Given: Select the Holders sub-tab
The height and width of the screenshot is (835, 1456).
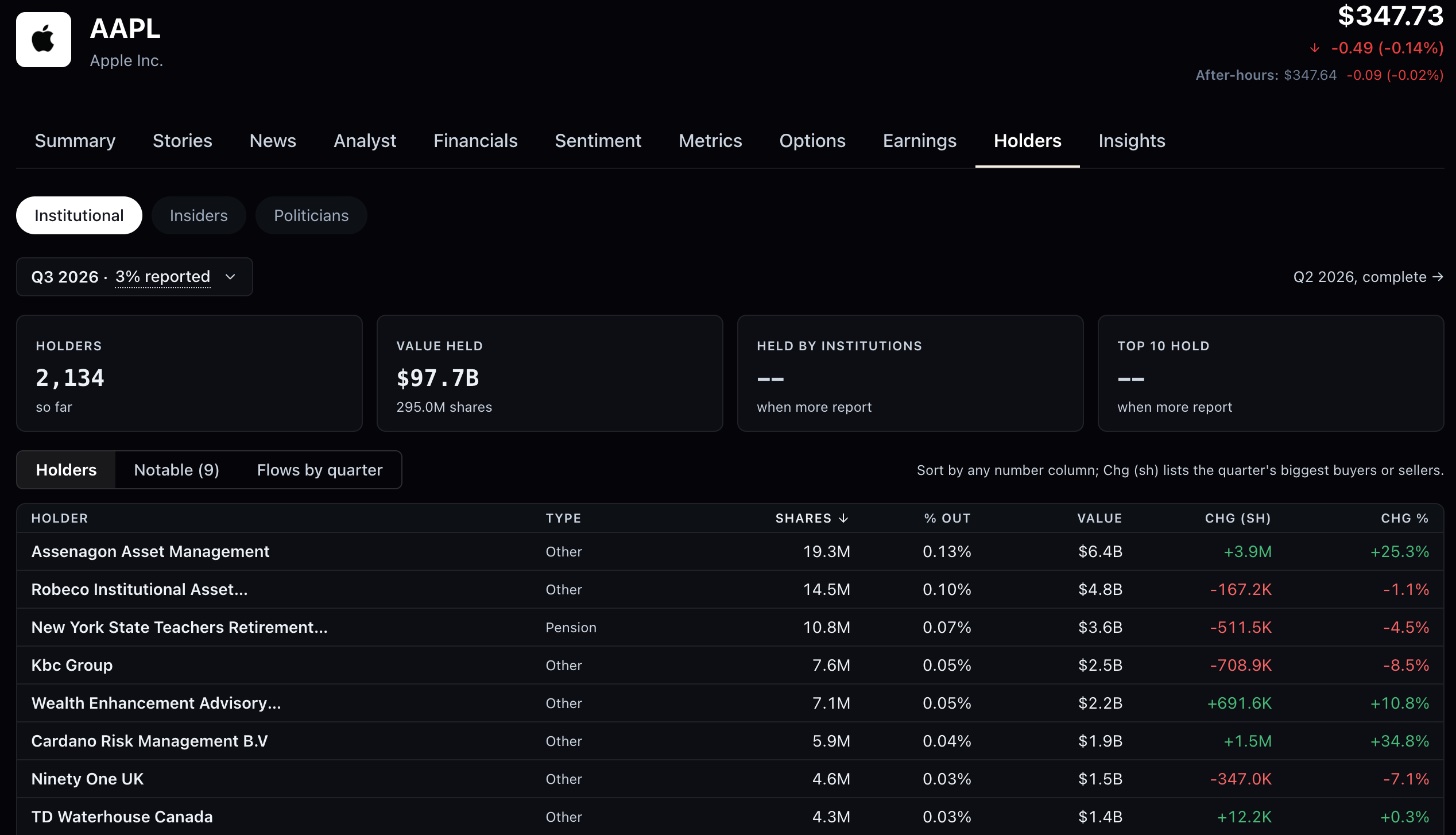Looking at the screenshot, I should (x=66, y=470).
